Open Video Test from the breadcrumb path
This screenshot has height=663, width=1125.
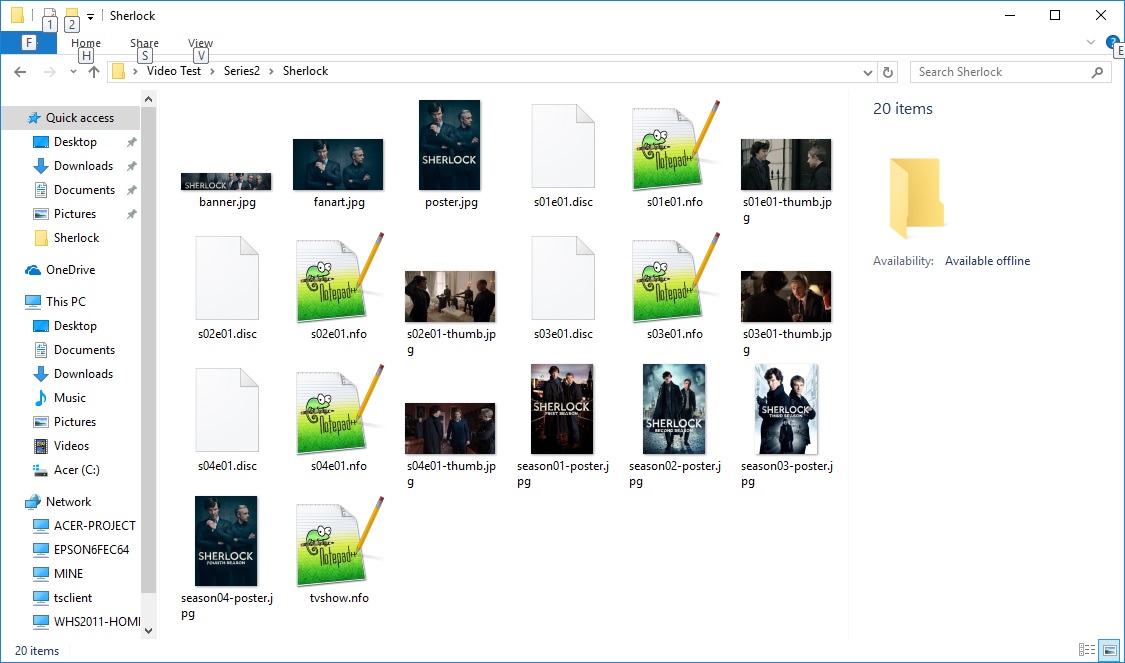coord(174,71)
